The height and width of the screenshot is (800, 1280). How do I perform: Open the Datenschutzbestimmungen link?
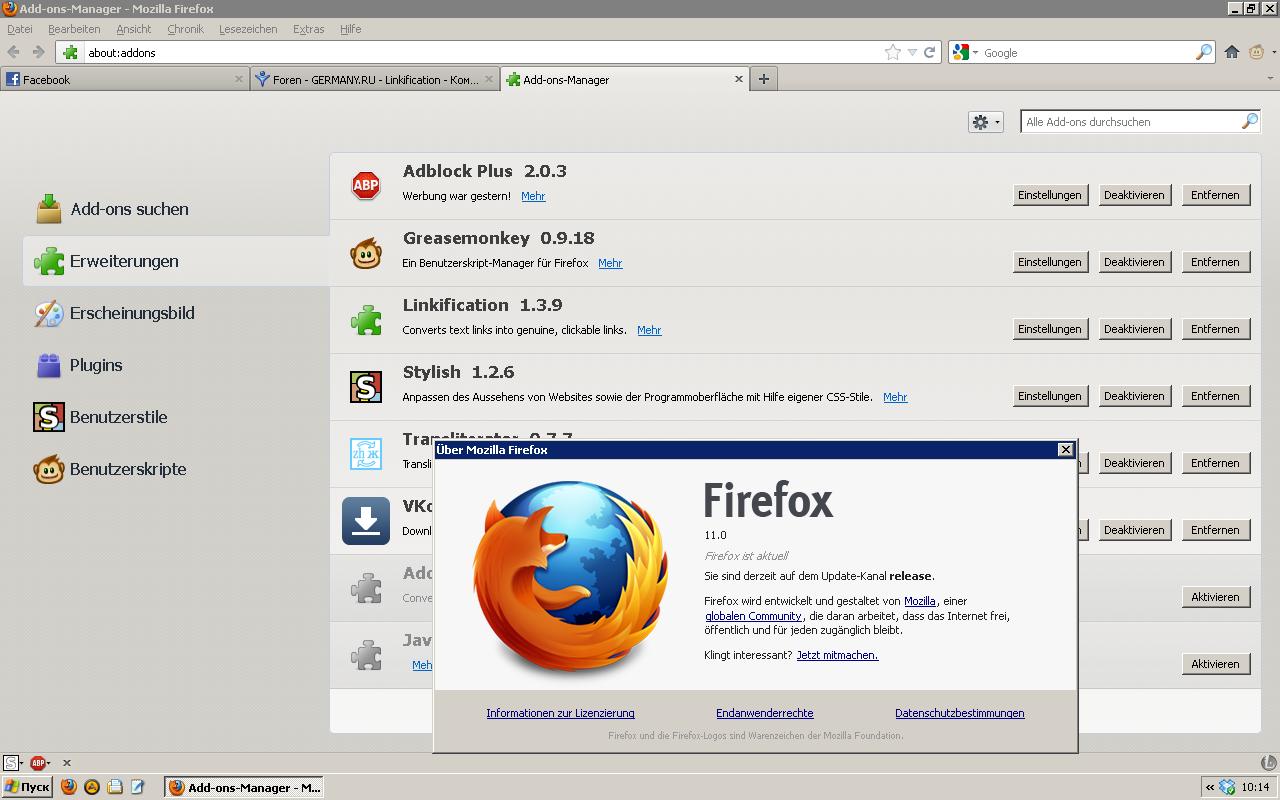click(x=960, y=713)
